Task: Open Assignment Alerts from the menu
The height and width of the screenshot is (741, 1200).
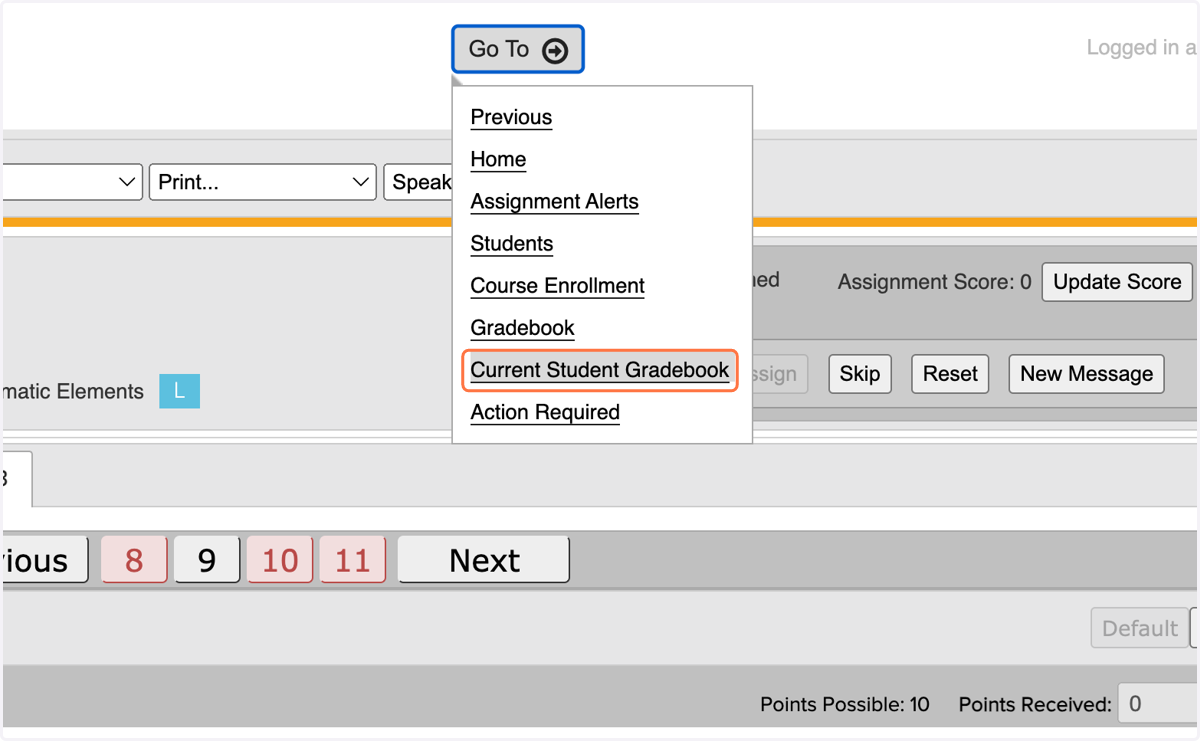Action: pos(554,201)
